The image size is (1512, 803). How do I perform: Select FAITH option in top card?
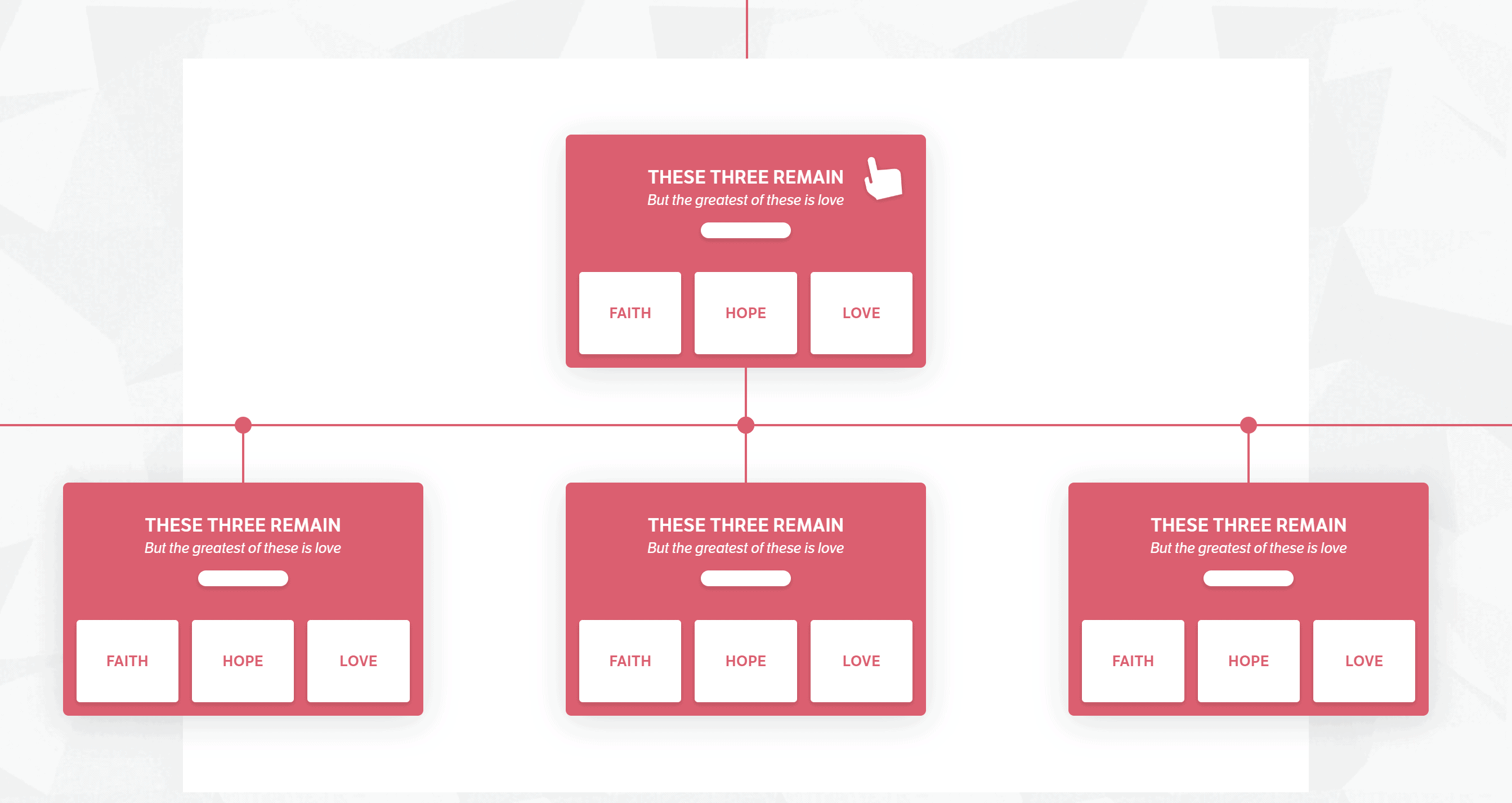[x=631, y=313]
